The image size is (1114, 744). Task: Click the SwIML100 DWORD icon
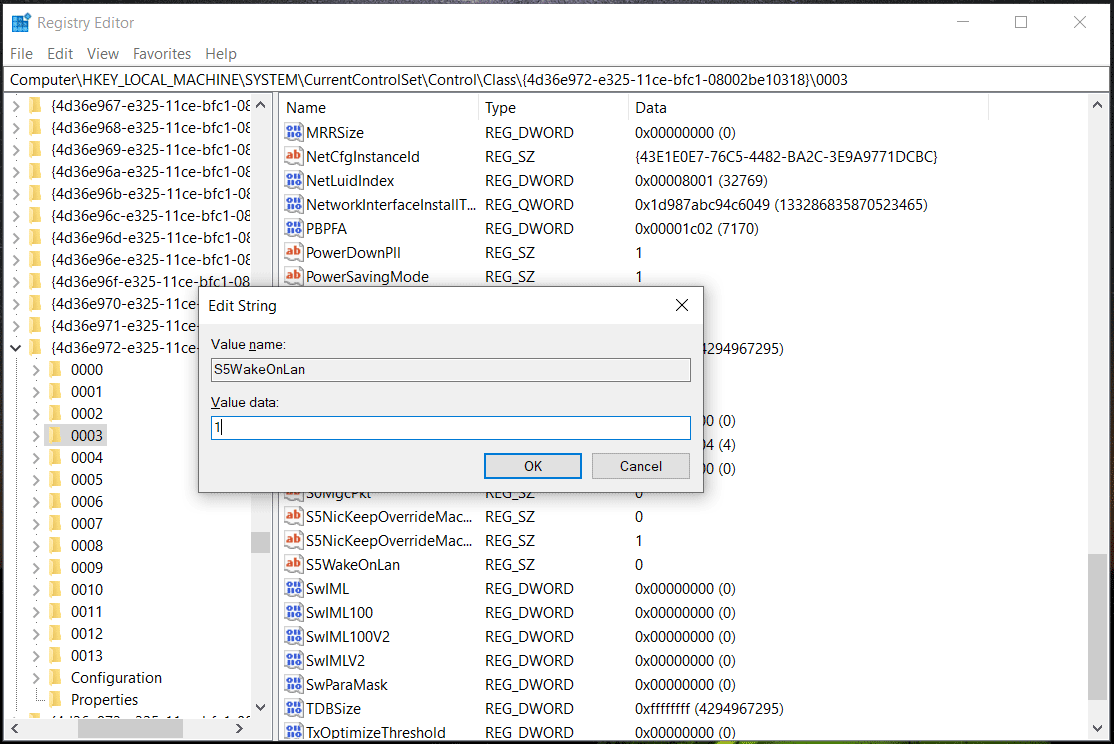[293, 612]
